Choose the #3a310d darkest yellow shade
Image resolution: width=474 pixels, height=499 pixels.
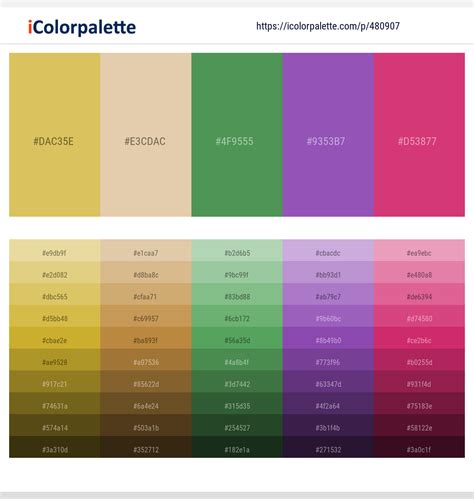[x=55, y=447]
